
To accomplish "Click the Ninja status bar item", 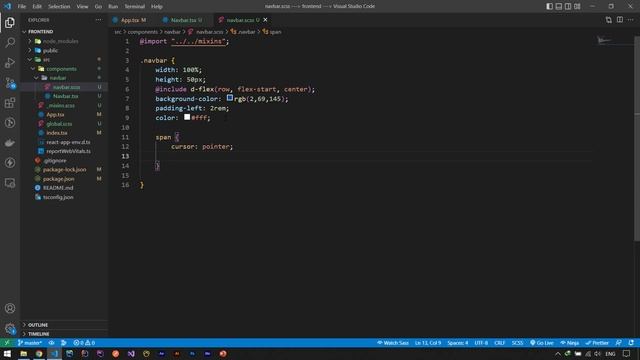I will [569, 343].
